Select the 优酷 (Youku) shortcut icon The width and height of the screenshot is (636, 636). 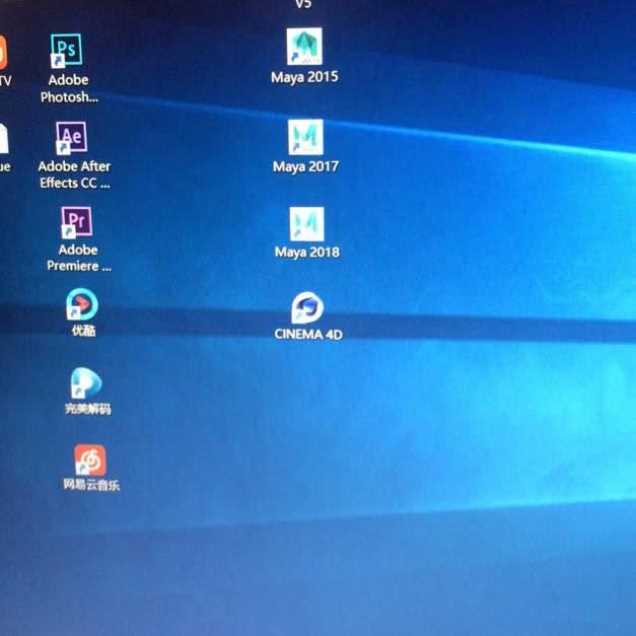pos(82,304)
